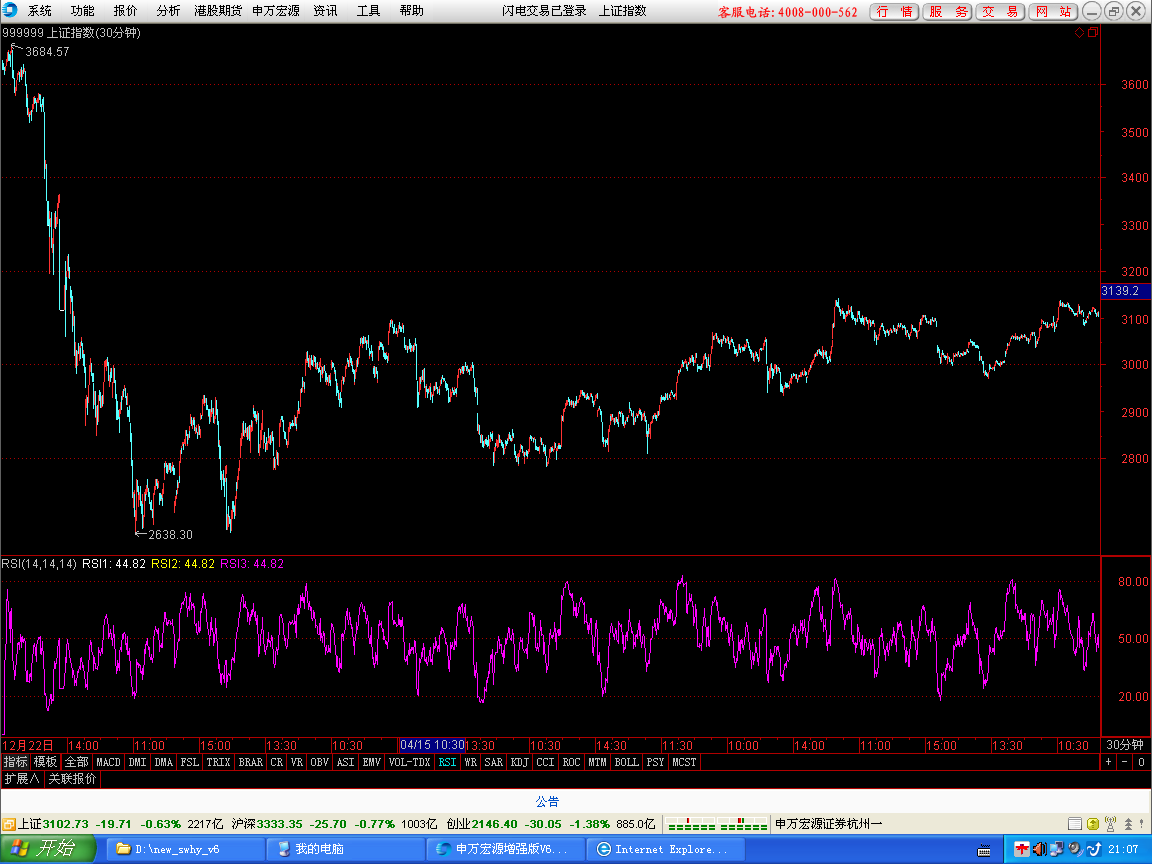Viewport: 1152px width, 864px height.
Task: Open the 港股期货 menu
Action: [x=217, y=11]
